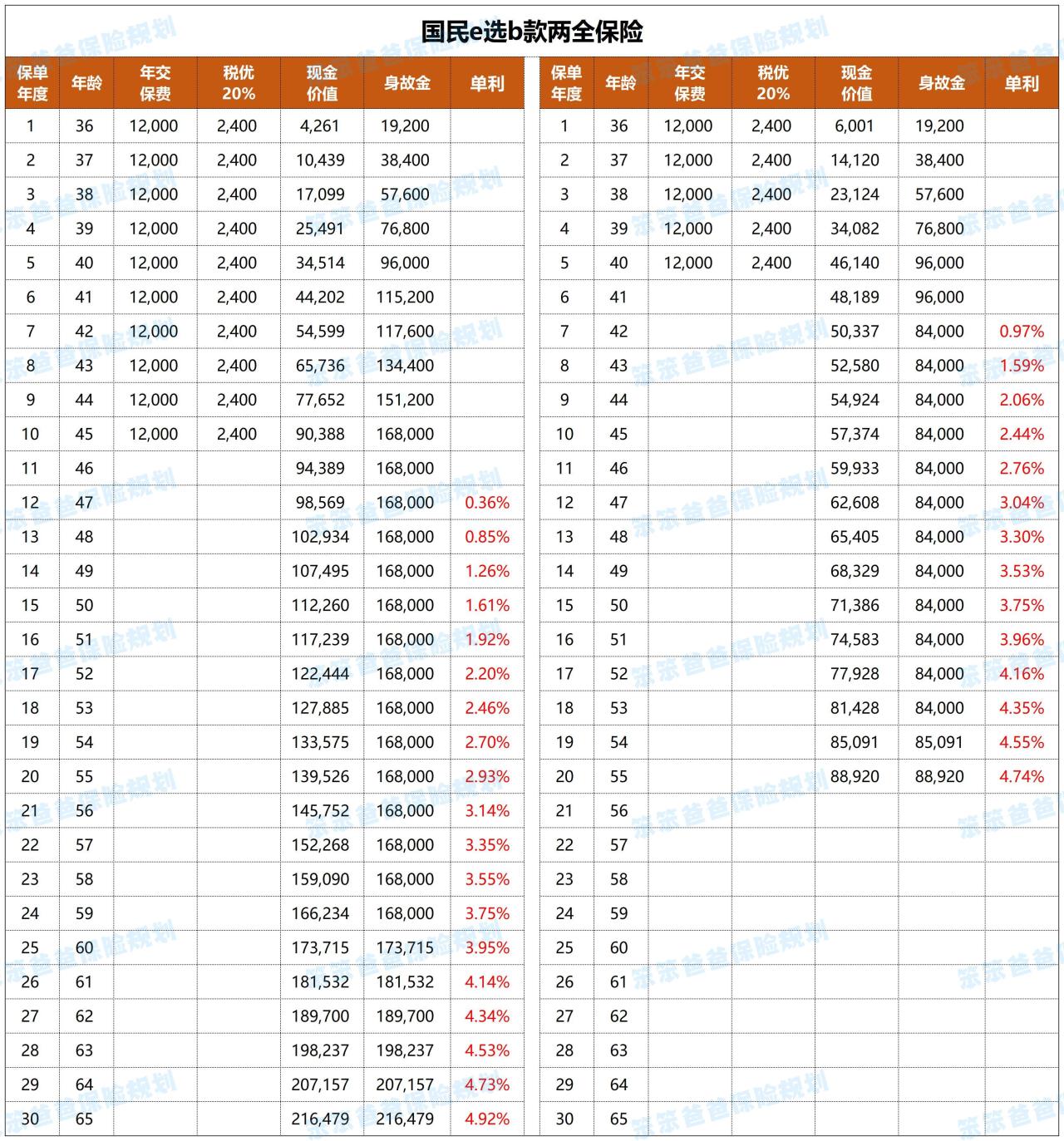Select cash value cell 90,388
Image resolution: width=1064 pixels, height=1141 pixels.
pyautogui.click(x=320, y=434)
